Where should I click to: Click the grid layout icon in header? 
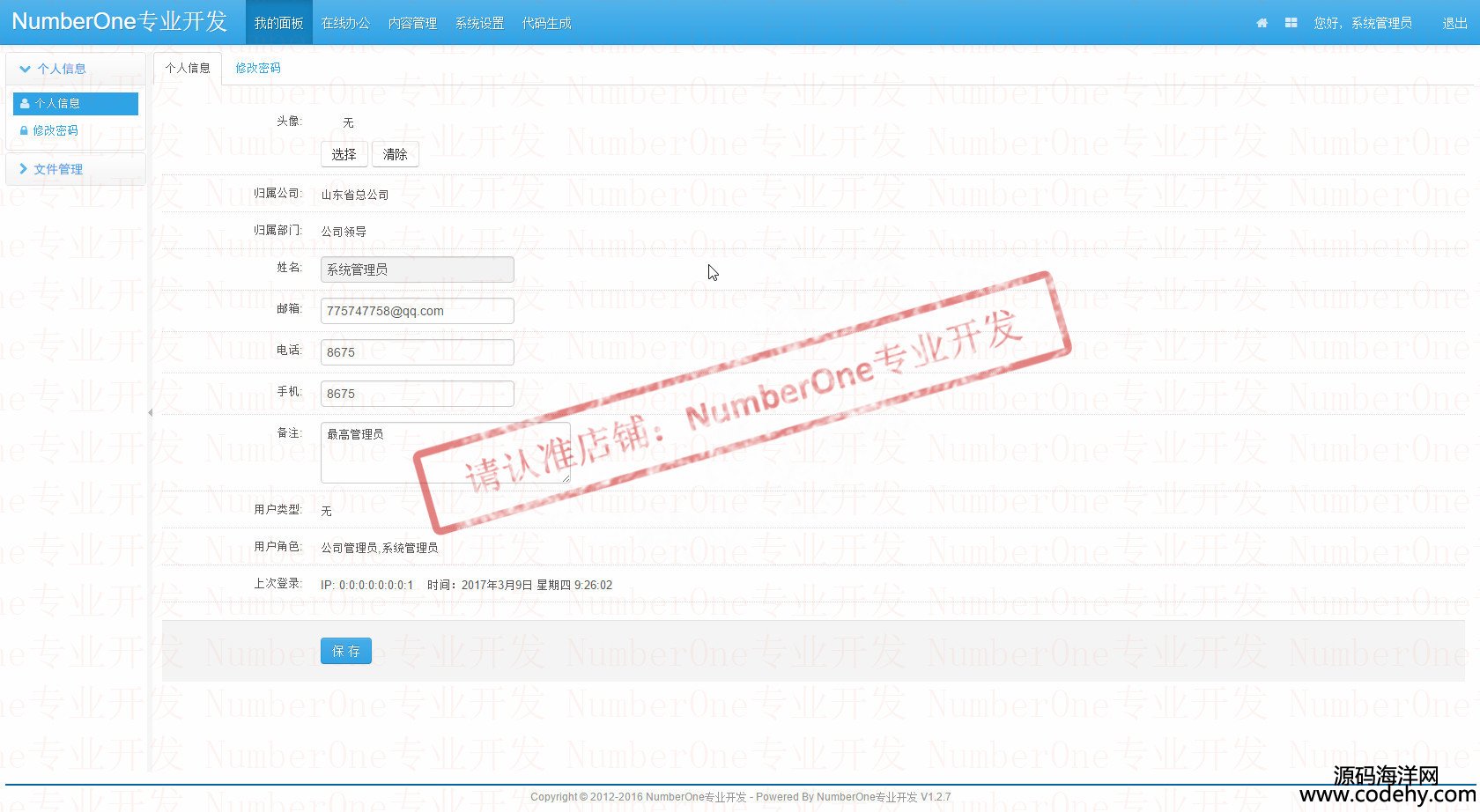(x=1291, y=23)
